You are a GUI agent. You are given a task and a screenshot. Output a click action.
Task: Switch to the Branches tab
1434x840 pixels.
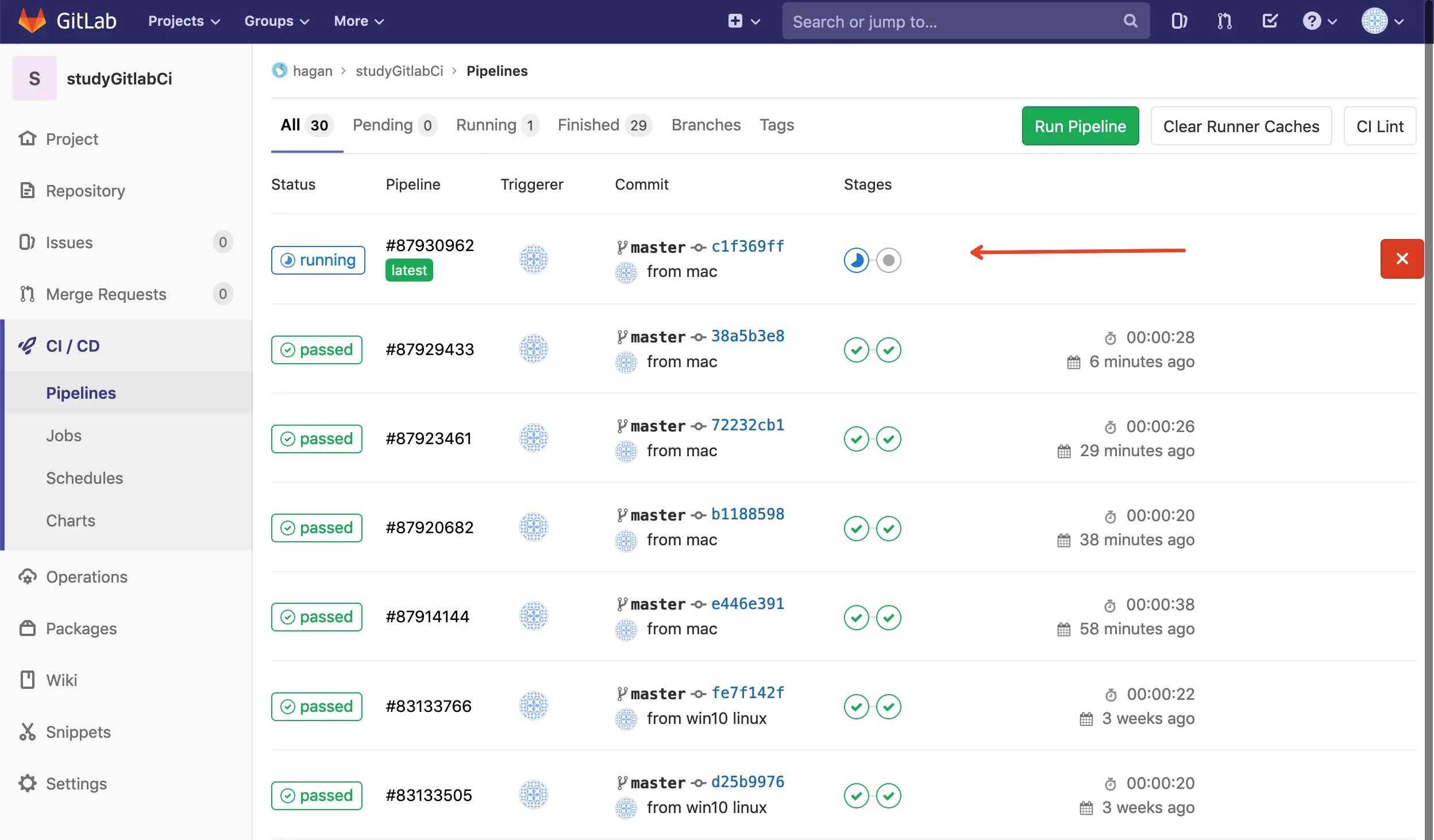(706, 125)
